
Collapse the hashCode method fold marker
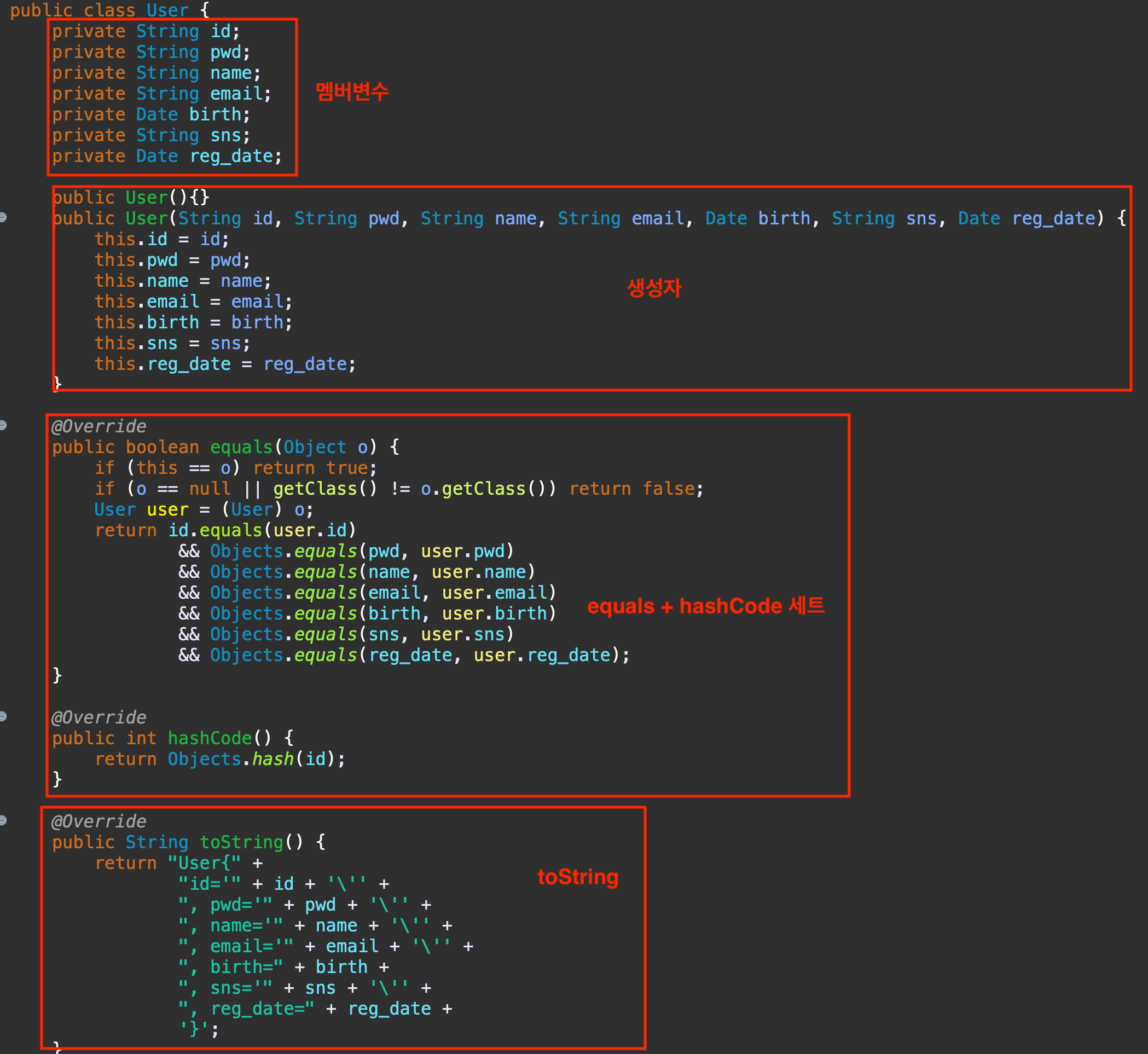[3, 716]
